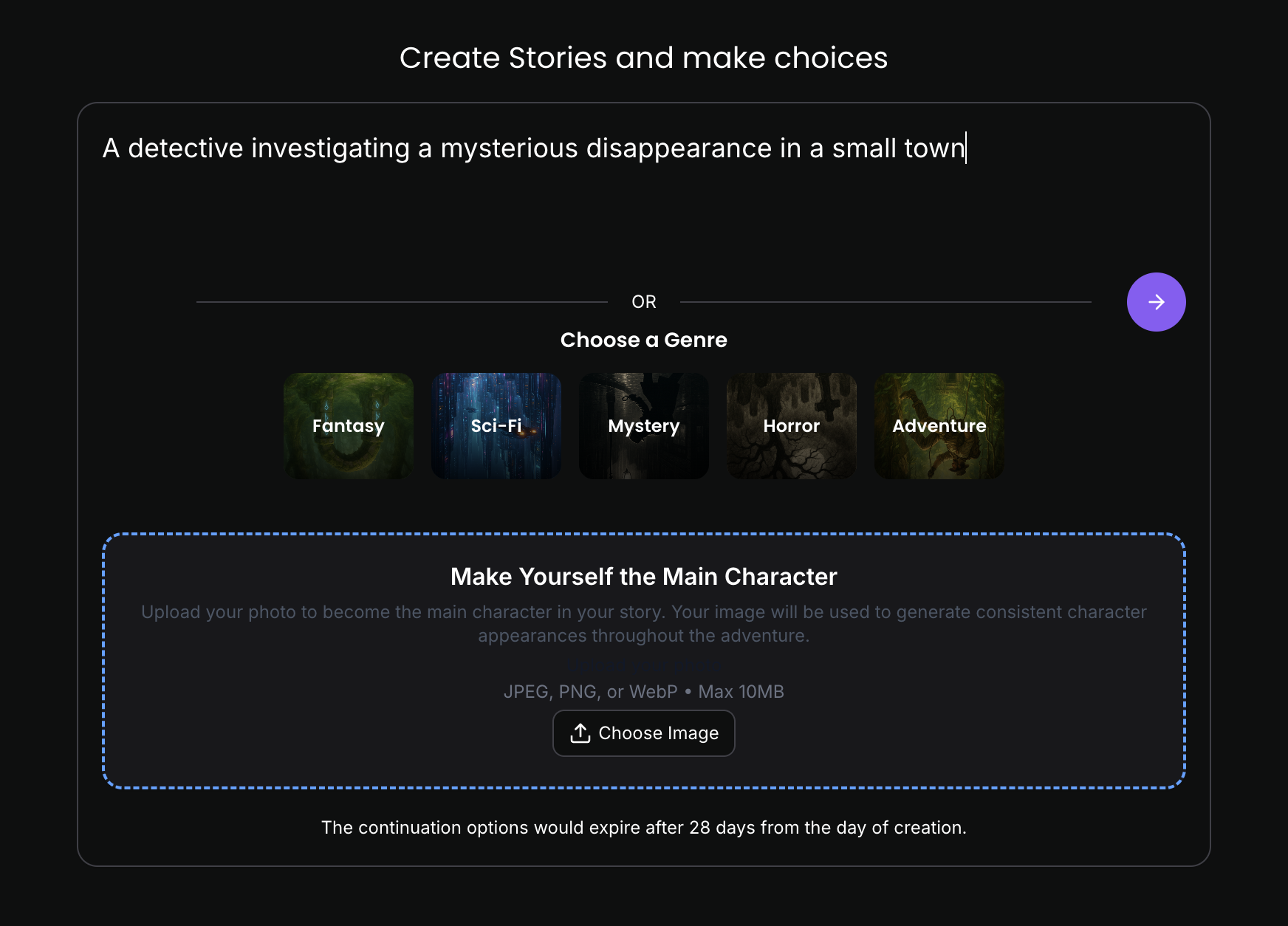Select the Fantasy genre card
1288x926 pixels.
tap(349, 426)
